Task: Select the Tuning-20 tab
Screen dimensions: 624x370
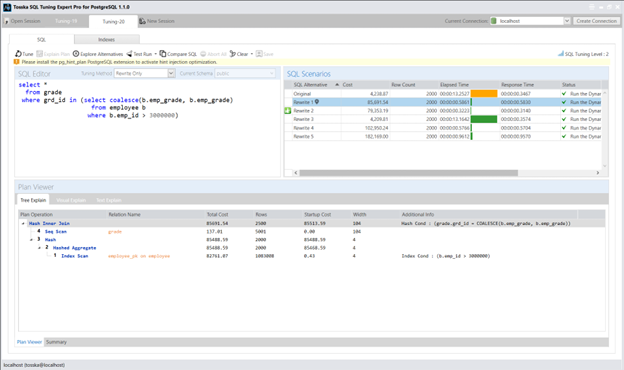Action: pyautogui.click(x=113, y=21)
